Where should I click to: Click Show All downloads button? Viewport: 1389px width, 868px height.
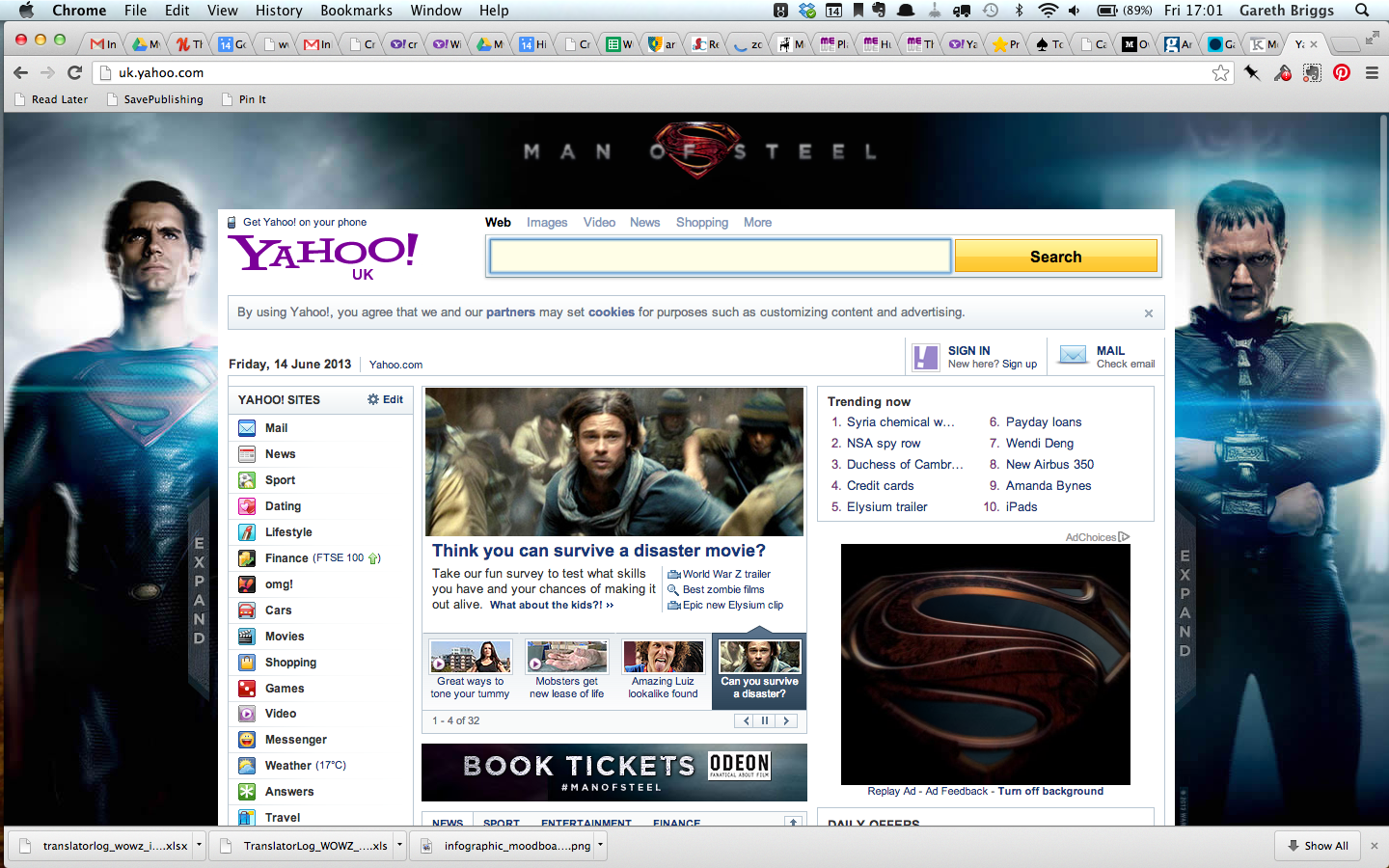pos(1317,846)
